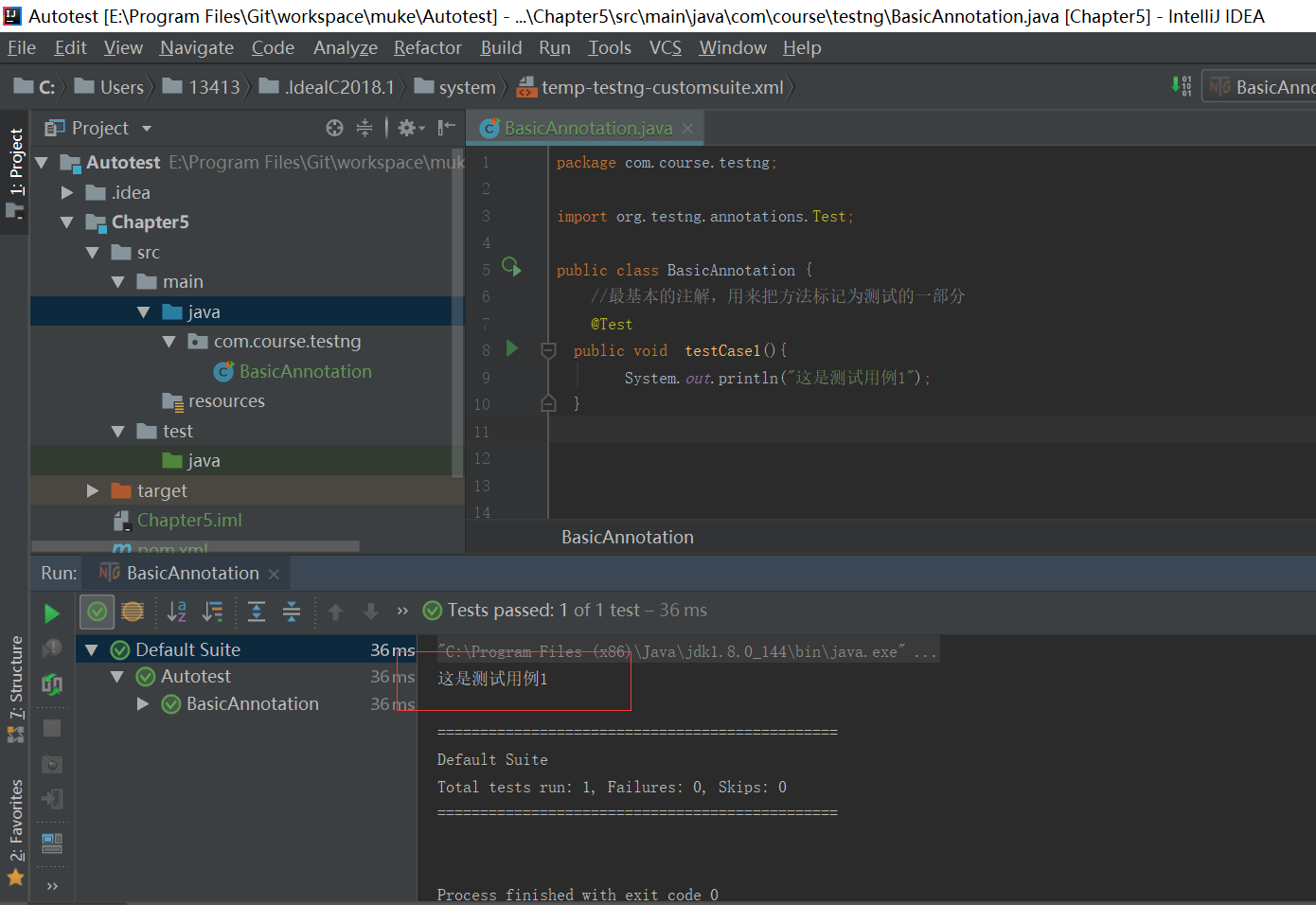Collapse the Chapter5 module

[x=67, y=222]
